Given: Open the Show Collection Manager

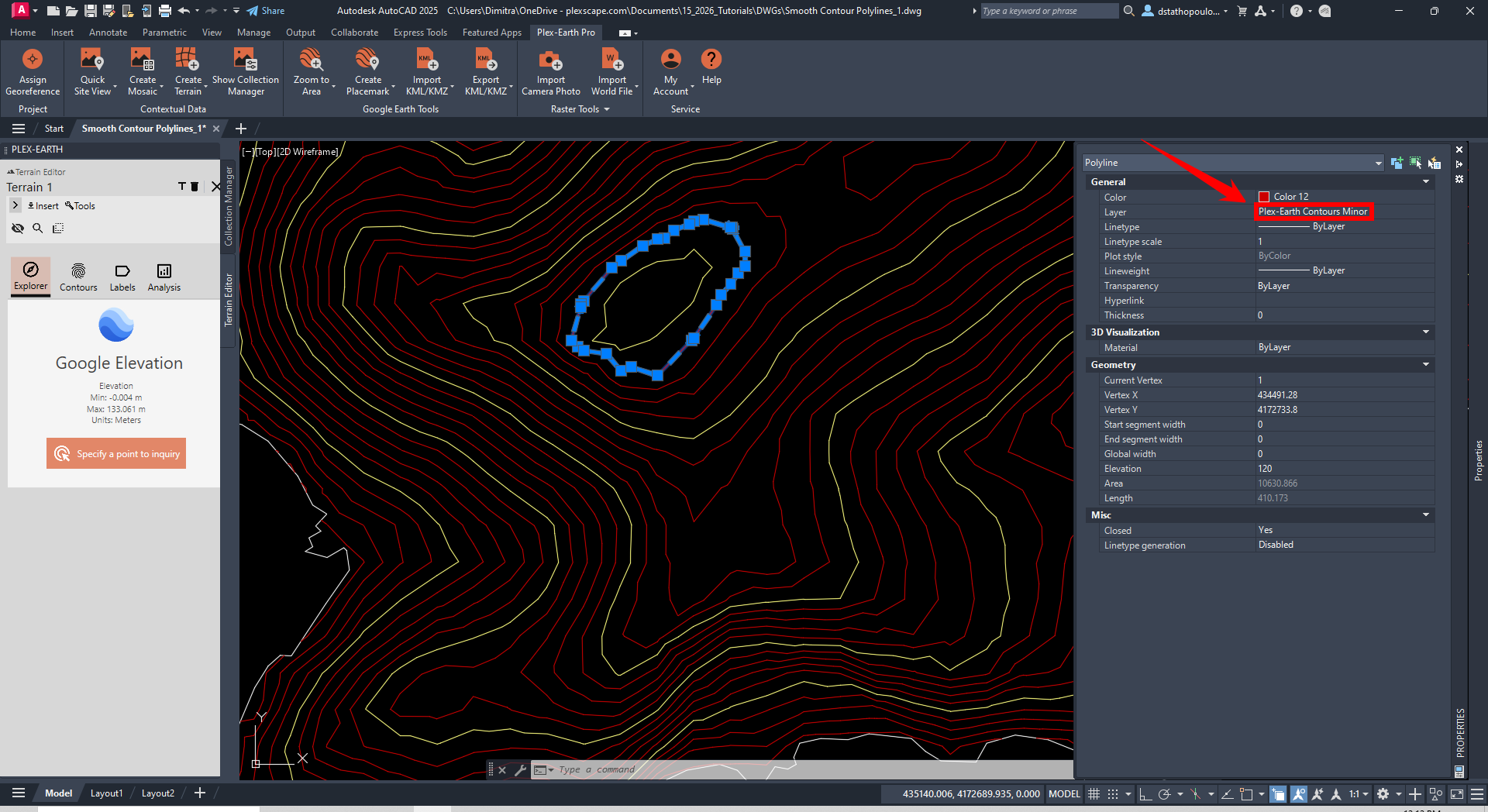Looking at the screenshot, I should pos(246,71).
